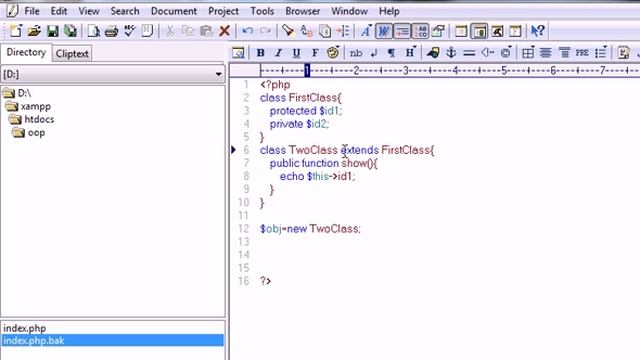
Task: Switch to the Cliptext tab
Action: (72, 54)
